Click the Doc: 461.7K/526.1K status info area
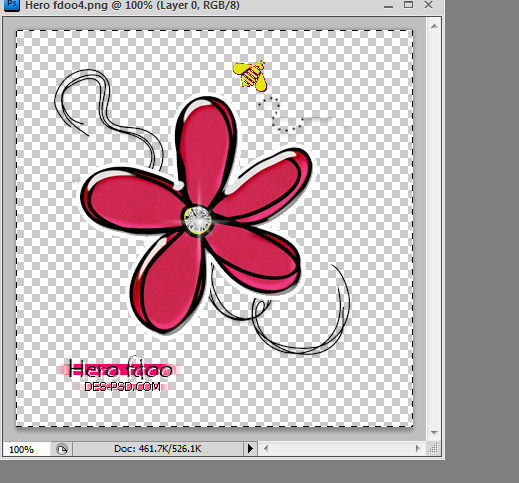 158,449
